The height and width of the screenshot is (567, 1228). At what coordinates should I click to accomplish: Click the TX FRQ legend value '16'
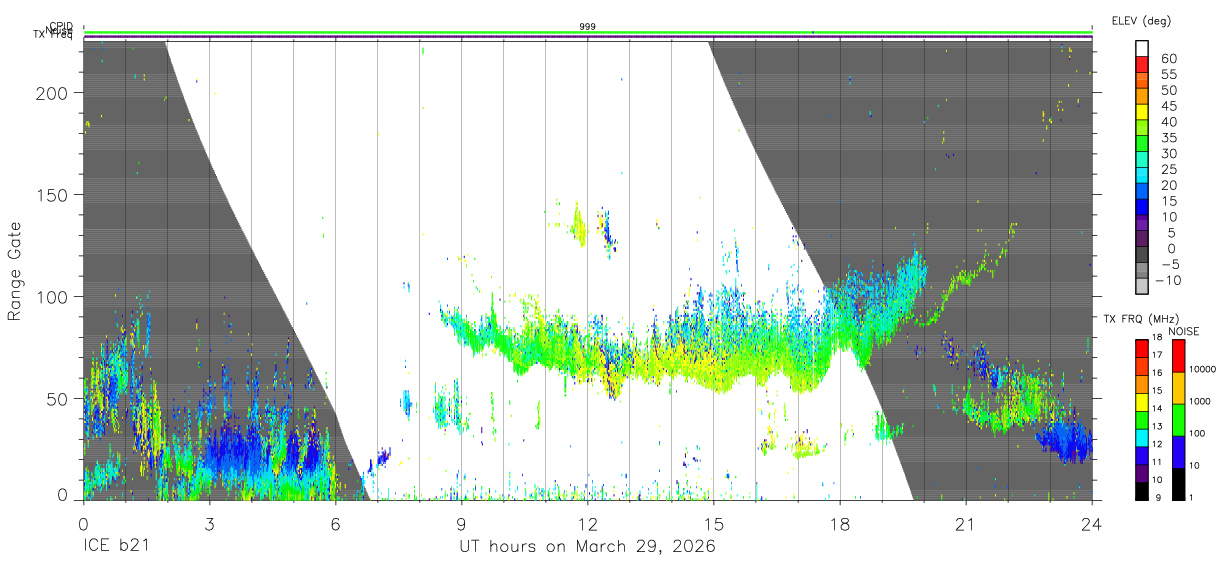pyautogui.click(x=1156, y=373)
